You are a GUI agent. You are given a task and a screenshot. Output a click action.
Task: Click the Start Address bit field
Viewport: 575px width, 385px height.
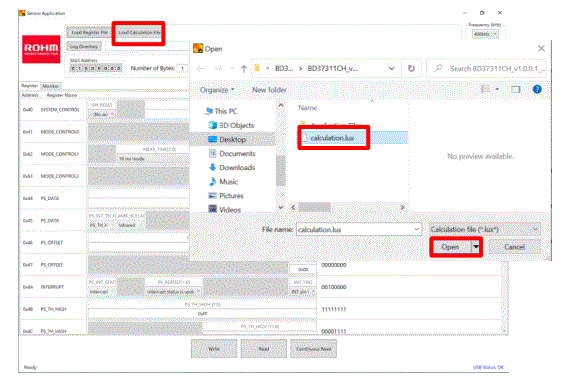click(x=96, y=68)
